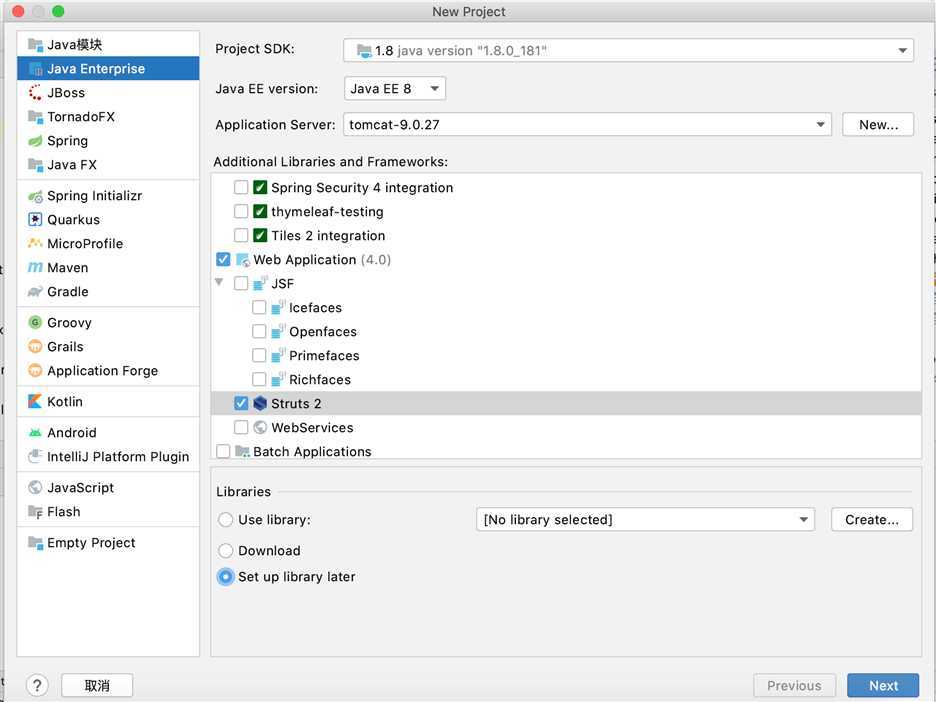Screen dimensions: 936x702
Task: Click the Batch Applications folder icon
Action: click(242, 451)
